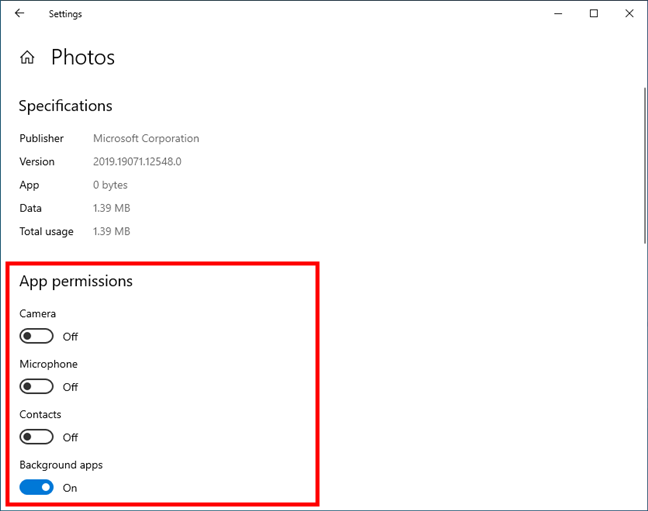Click version number '2019.19071.12548.0'
This screenshot has width=648, height=511.
137,161
